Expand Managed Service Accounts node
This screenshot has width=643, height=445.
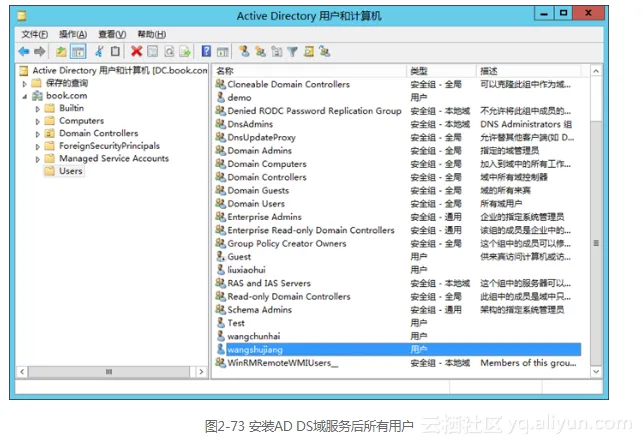[38, 159]
